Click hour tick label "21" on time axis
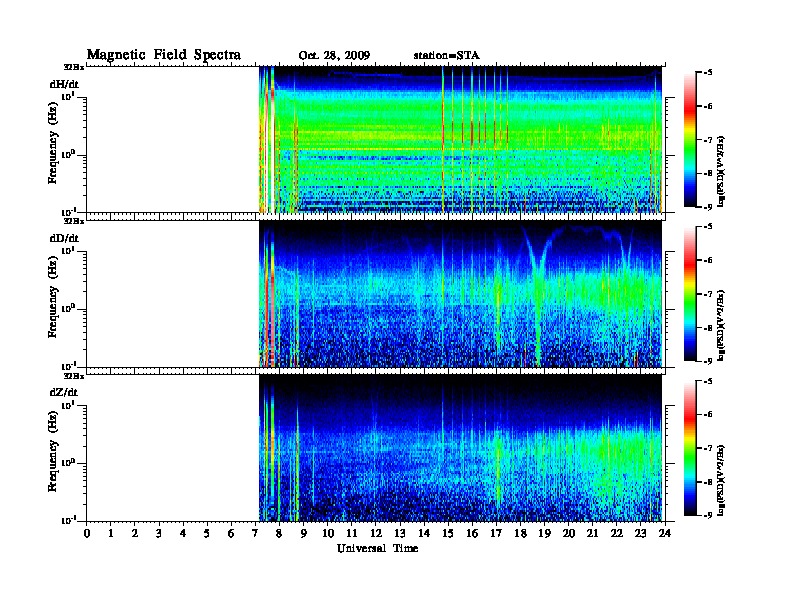The image size is (792, 612). click(592, 534)
